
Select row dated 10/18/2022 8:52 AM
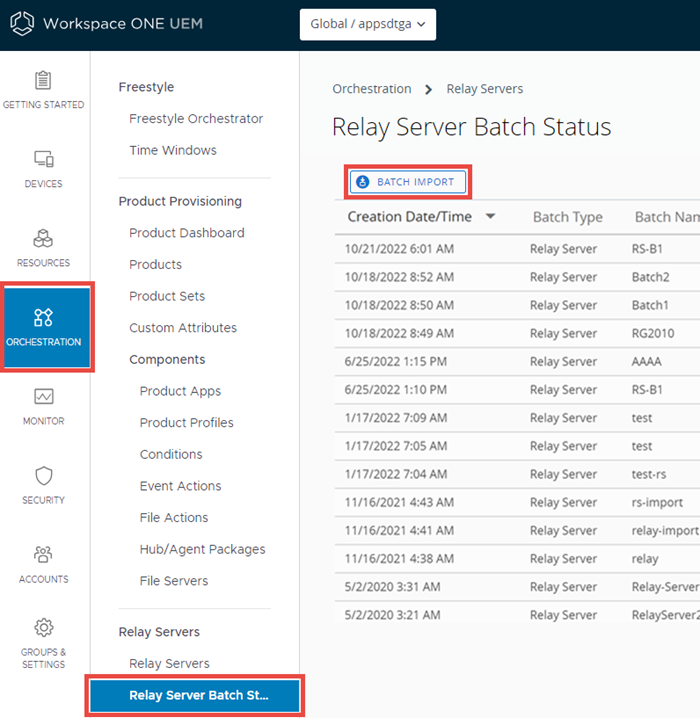[x=517, y=277]
